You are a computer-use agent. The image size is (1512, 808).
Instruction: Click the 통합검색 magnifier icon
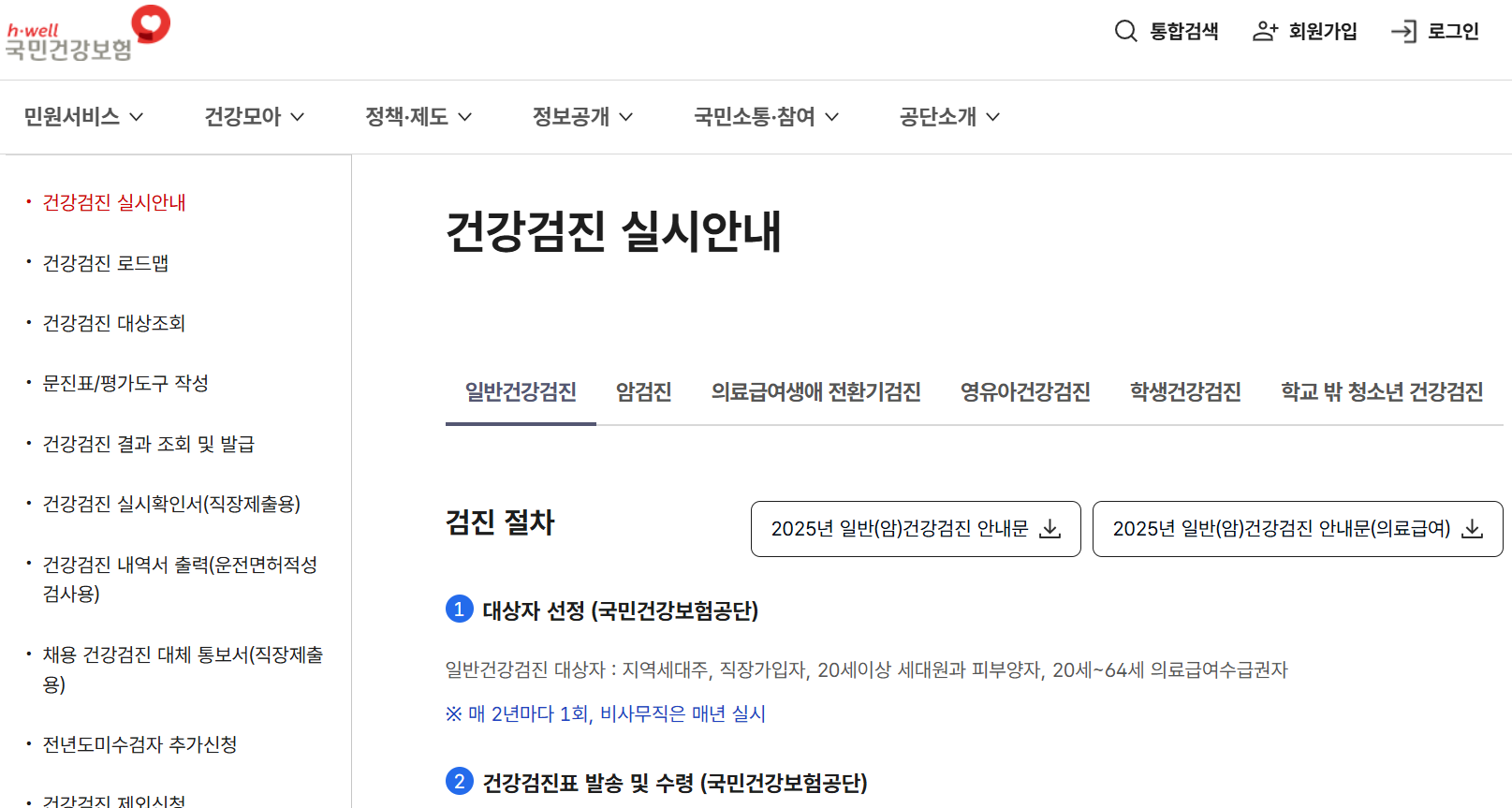pos(1125,31)
